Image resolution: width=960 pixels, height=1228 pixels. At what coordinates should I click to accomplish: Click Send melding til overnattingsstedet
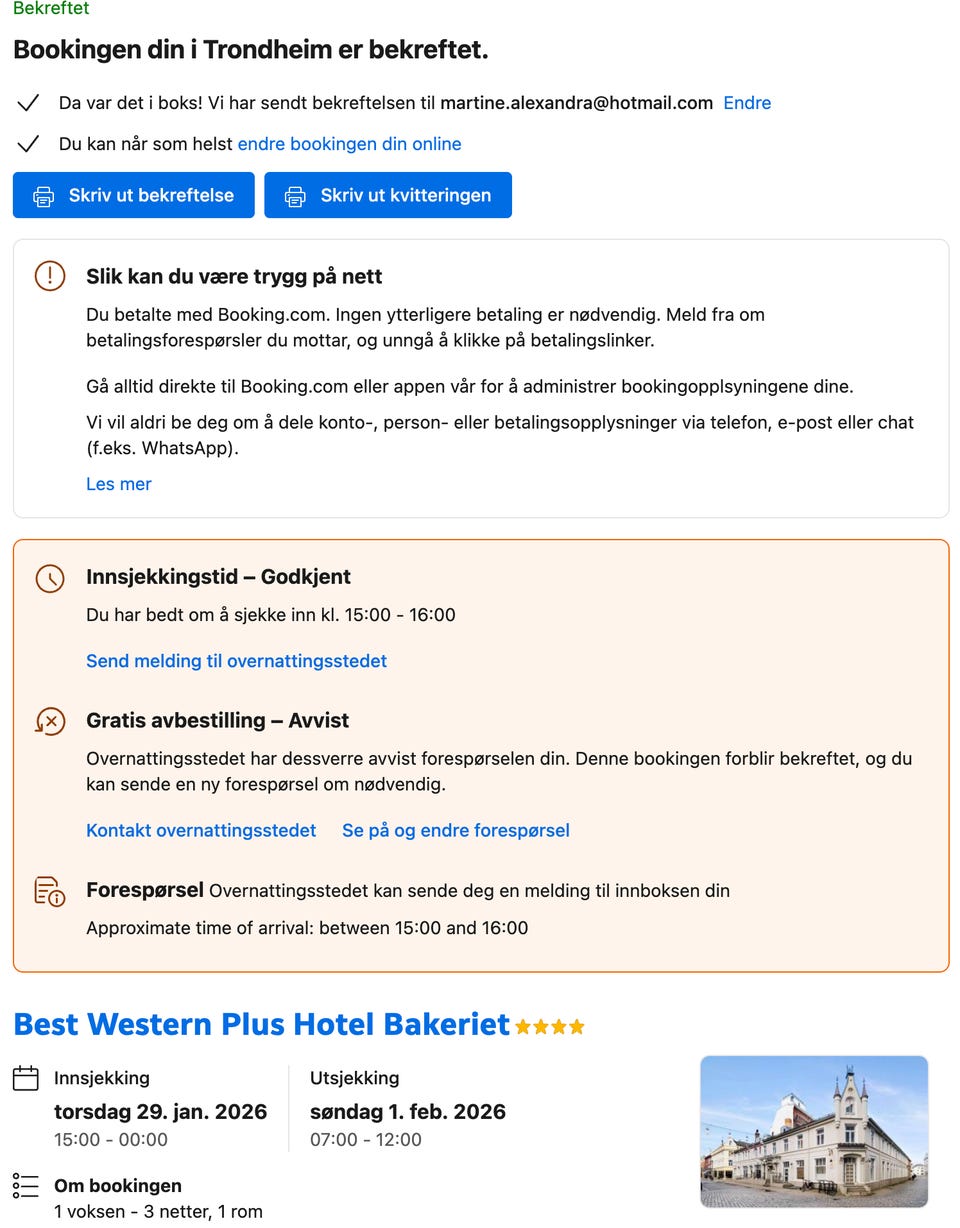(x=236, y=661)
